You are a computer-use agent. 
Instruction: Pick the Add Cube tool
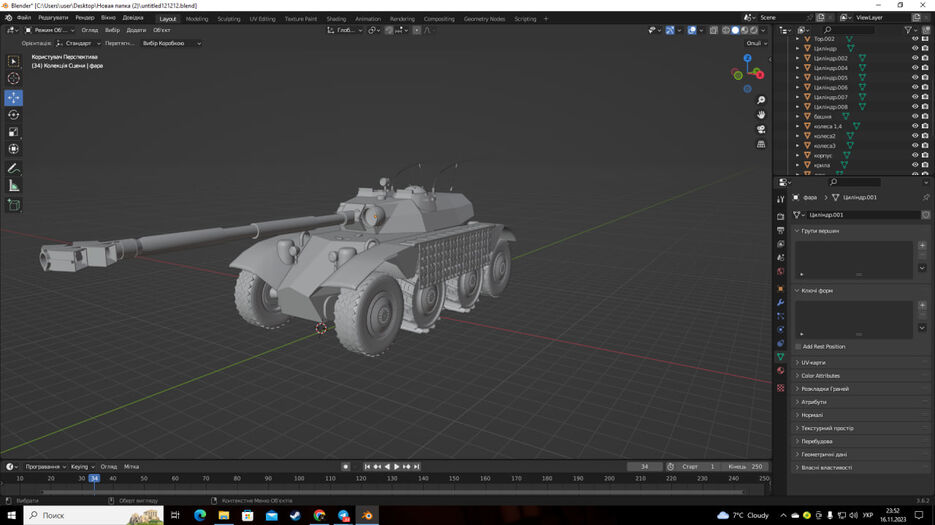(14, 205)
